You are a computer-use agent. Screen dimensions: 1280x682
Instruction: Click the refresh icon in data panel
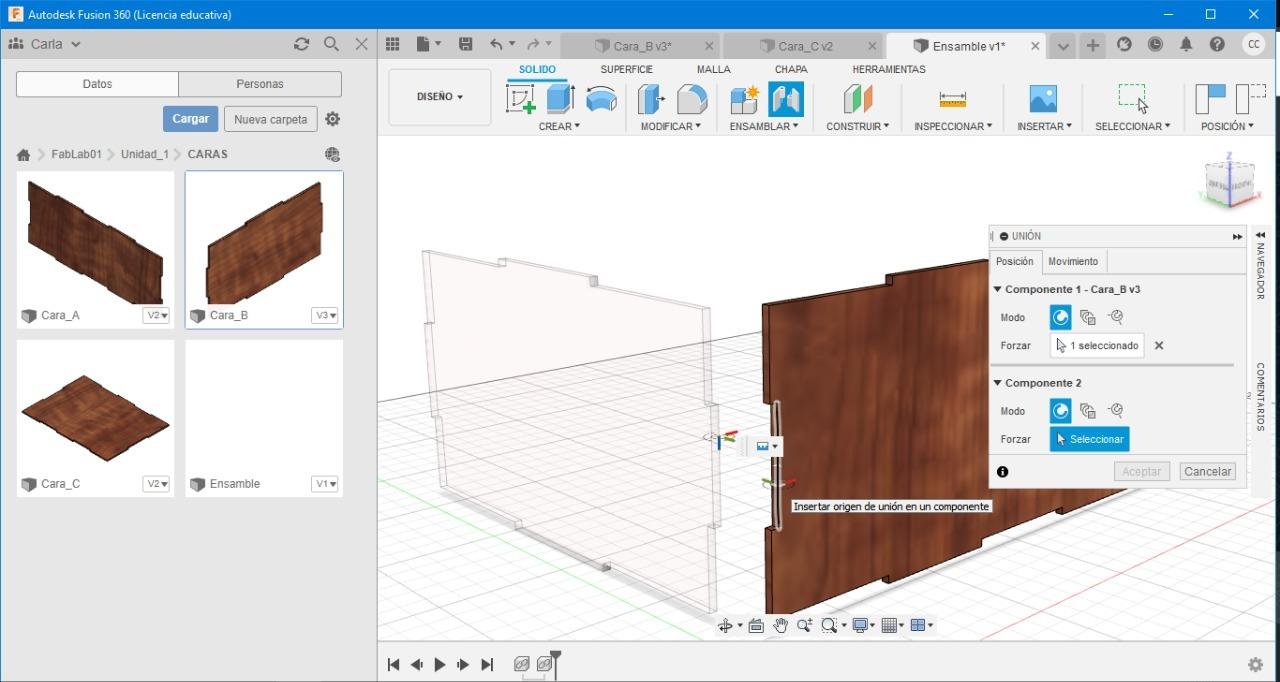click(x=301, y=44)
